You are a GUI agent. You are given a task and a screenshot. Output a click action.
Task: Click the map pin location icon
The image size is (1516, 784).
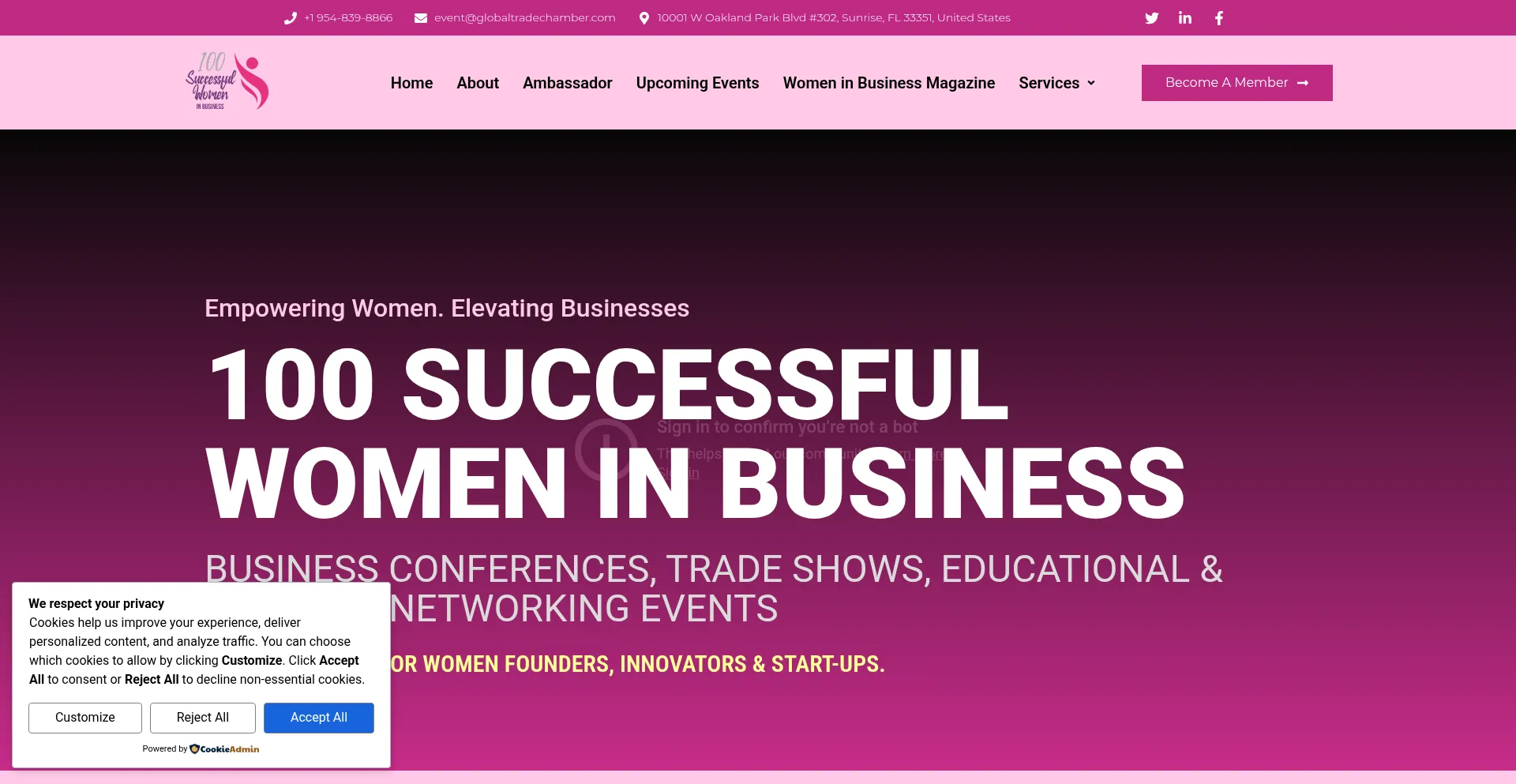(x=644, y=18)
